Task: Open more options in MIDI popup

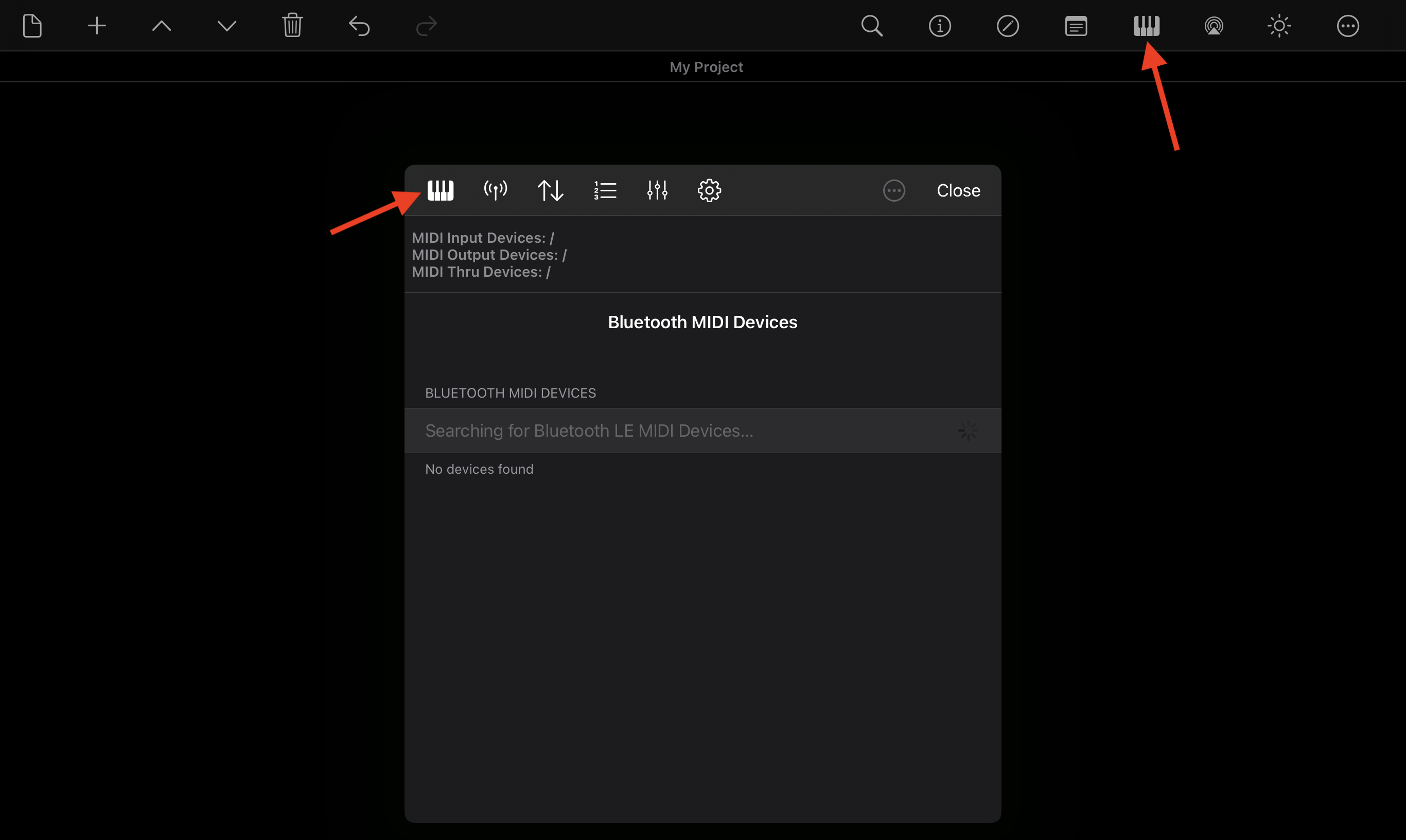Action: (894, 191)
